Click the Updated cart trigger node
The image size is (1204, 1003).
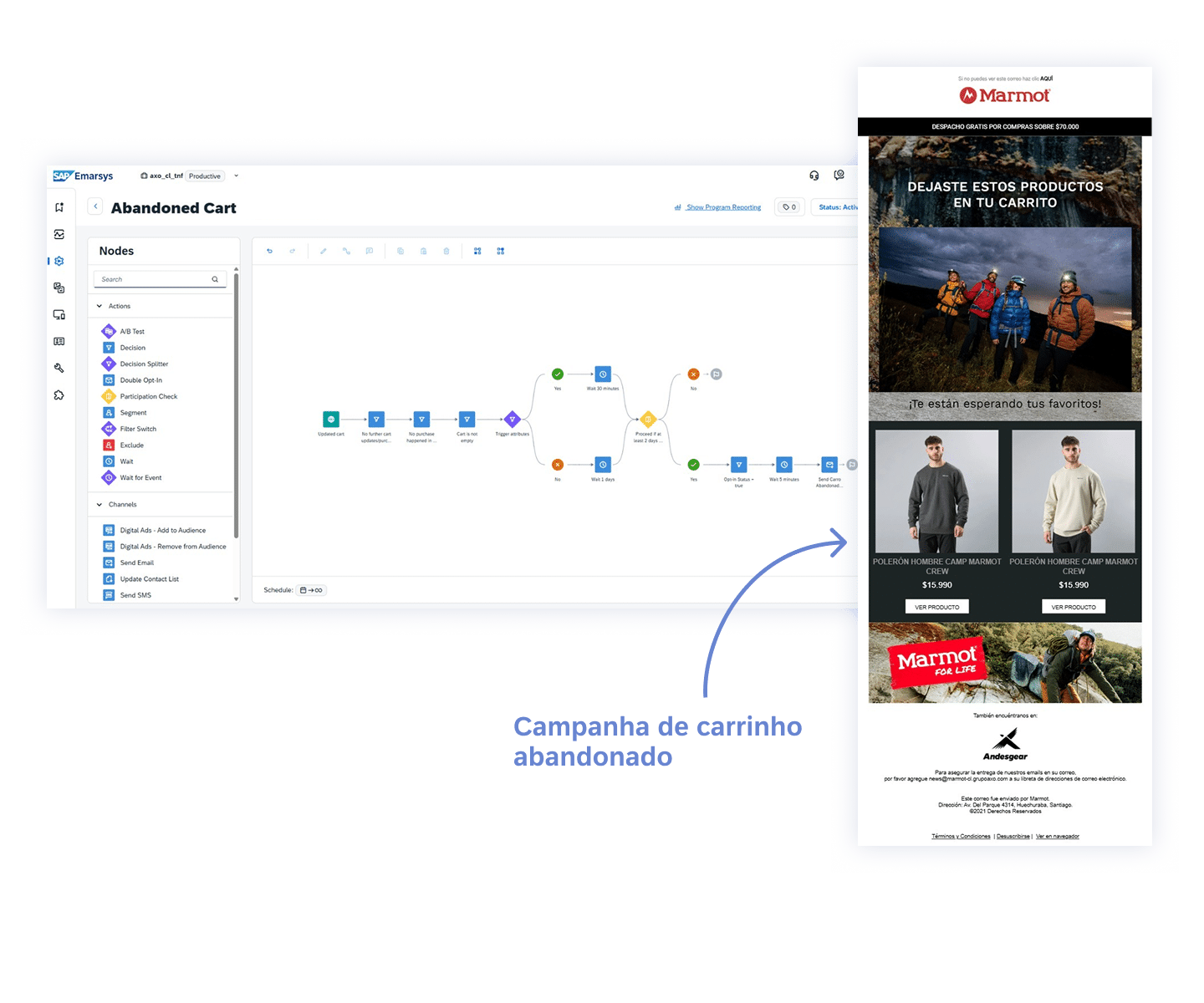[x=331, y=420]
